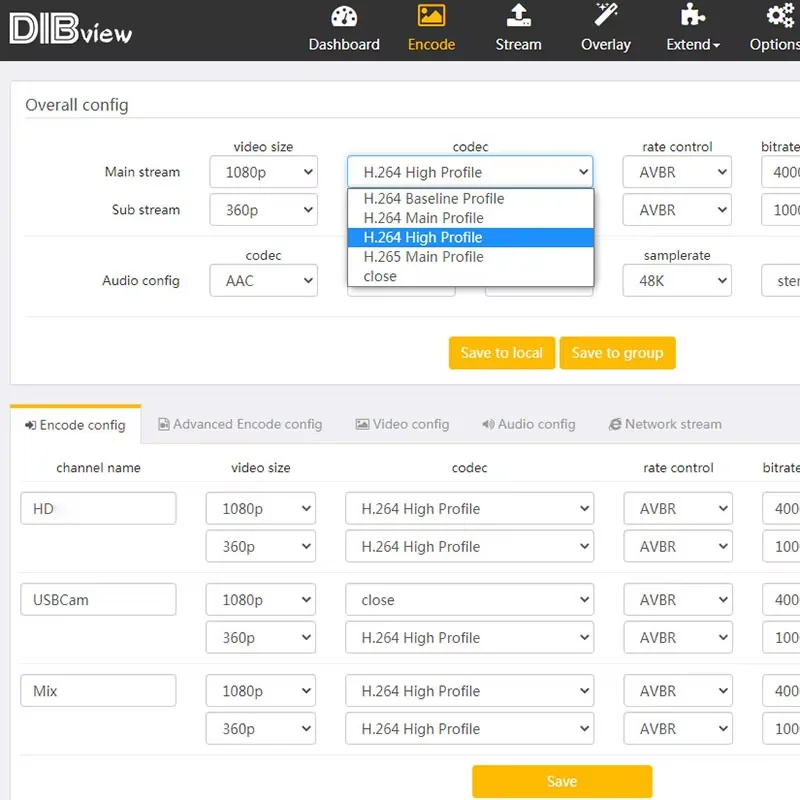Click the Save to group button

coord(617,353)
